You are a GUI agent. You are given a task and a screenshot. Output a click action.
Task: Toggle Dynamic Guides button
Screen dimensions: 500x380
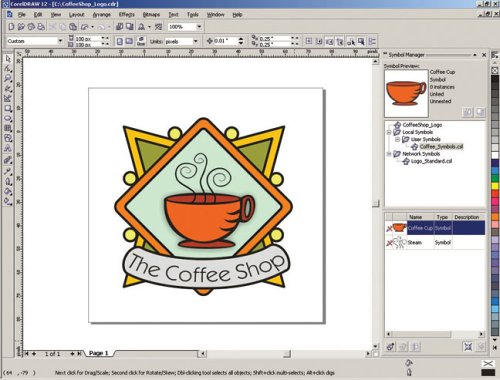pyautogui.click(x=340, y=41)
